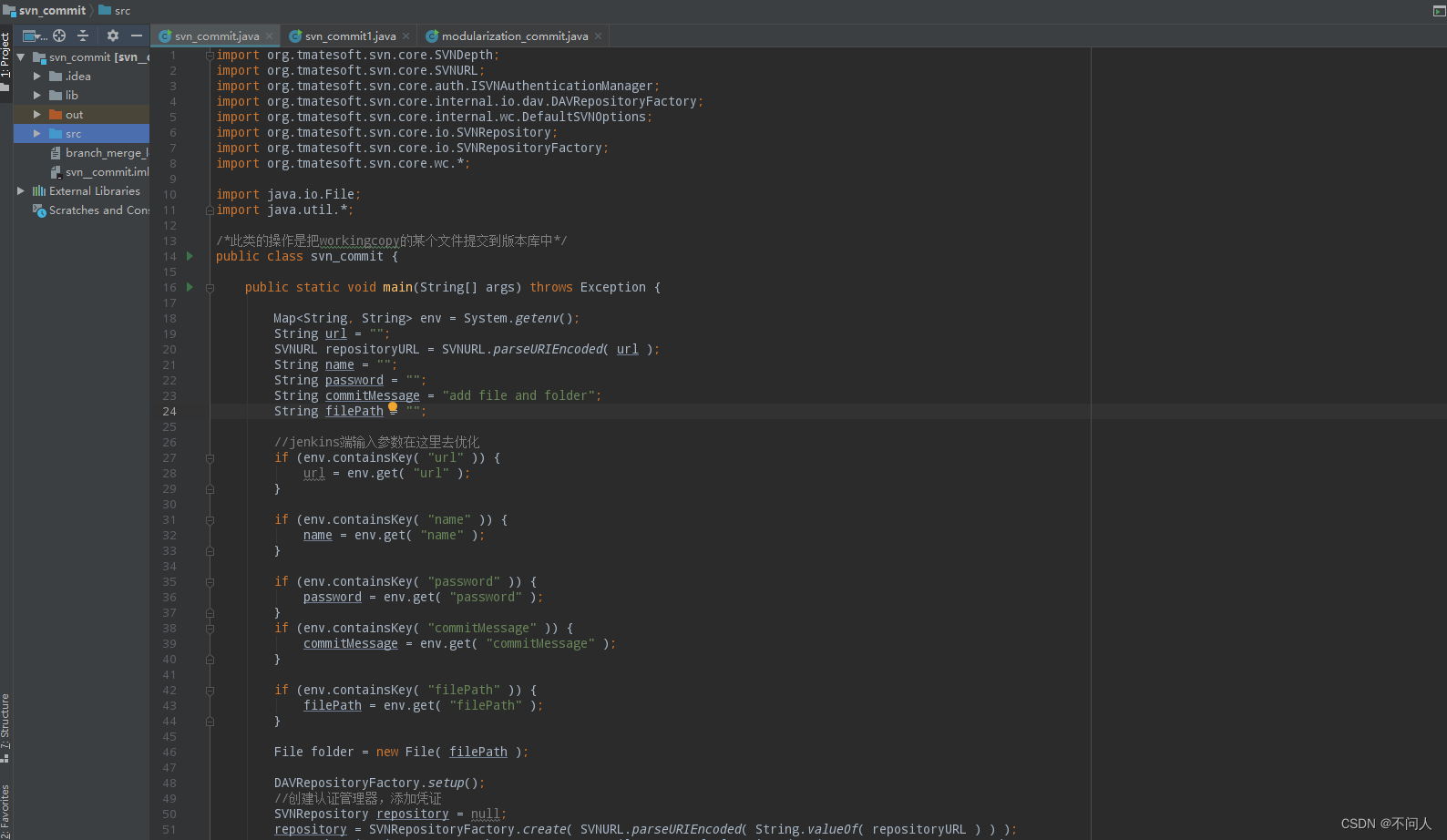Screen dimensions: 1447x840
Task: Click the jenkins comment on line 26
Action: coord(376,442)
